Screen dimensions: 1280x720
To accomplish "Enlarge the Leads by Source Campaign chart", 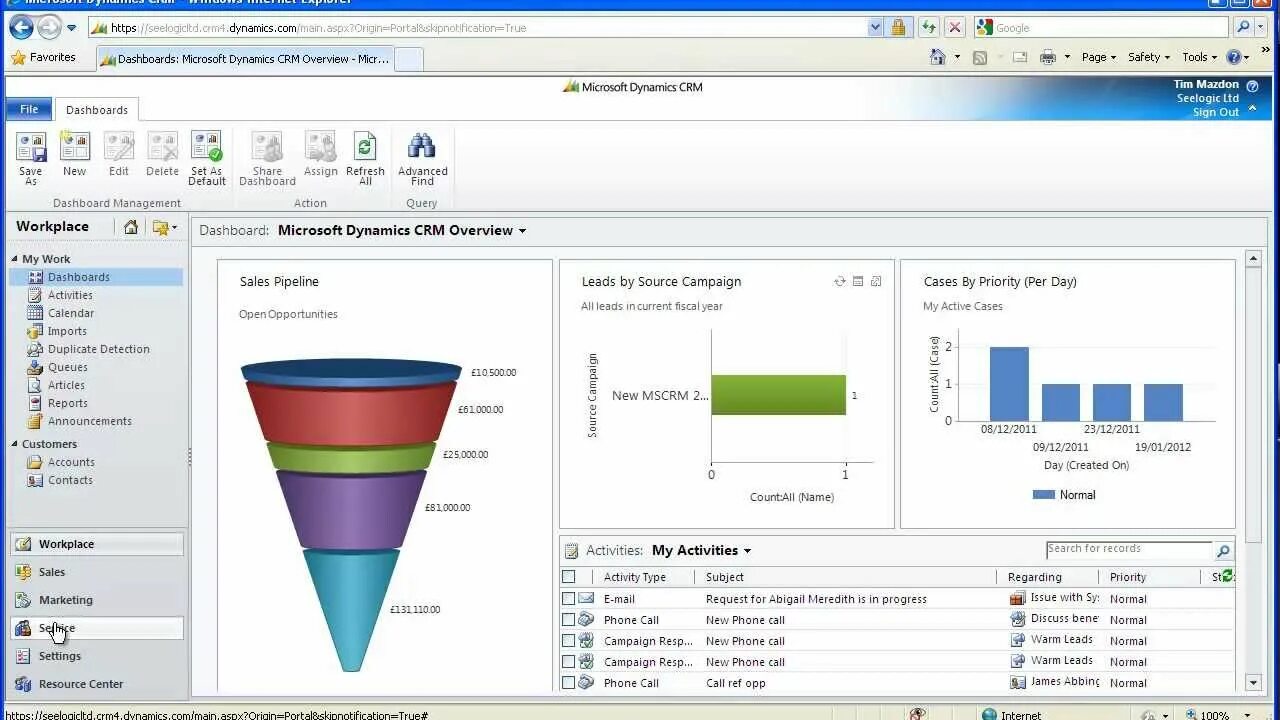I will (x=876, y=282).
